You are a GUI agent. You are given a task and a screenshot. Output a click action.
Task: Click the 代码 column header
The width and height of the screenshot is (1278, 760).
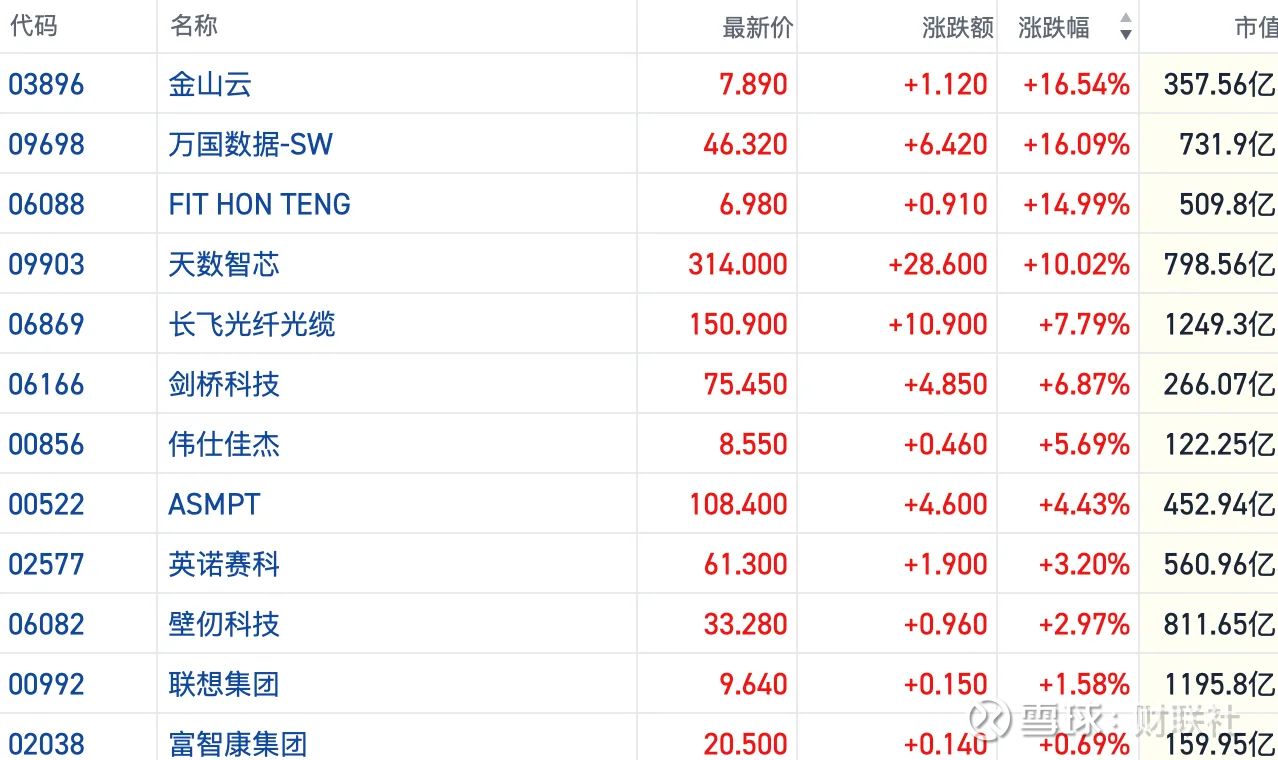click(33, 26)
